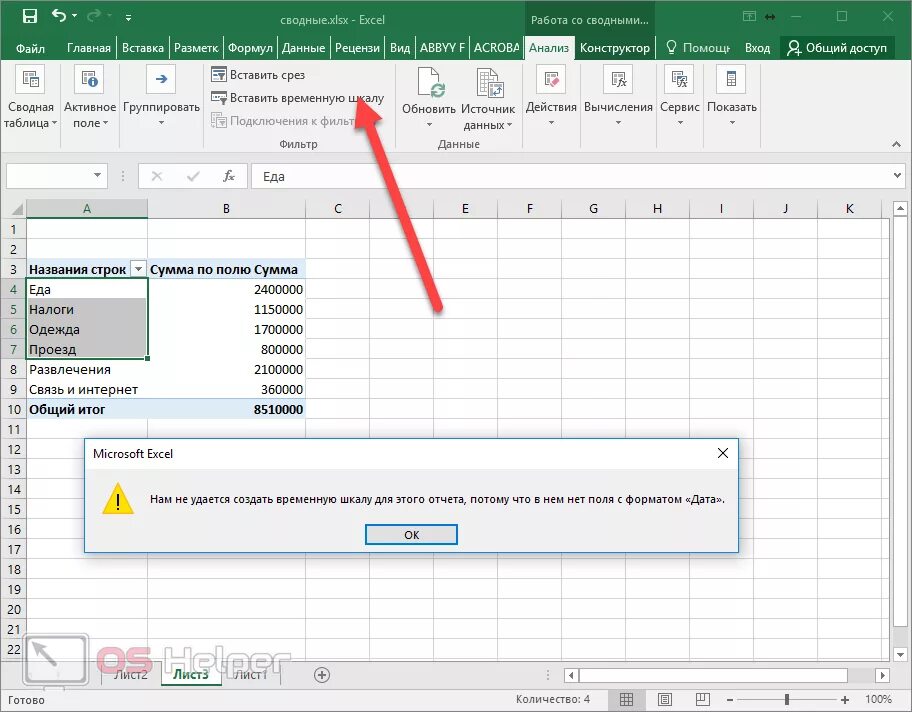Switch to Normal view icon
The width and height of the screenshot is (912, 712).
[x=626, y=699]
